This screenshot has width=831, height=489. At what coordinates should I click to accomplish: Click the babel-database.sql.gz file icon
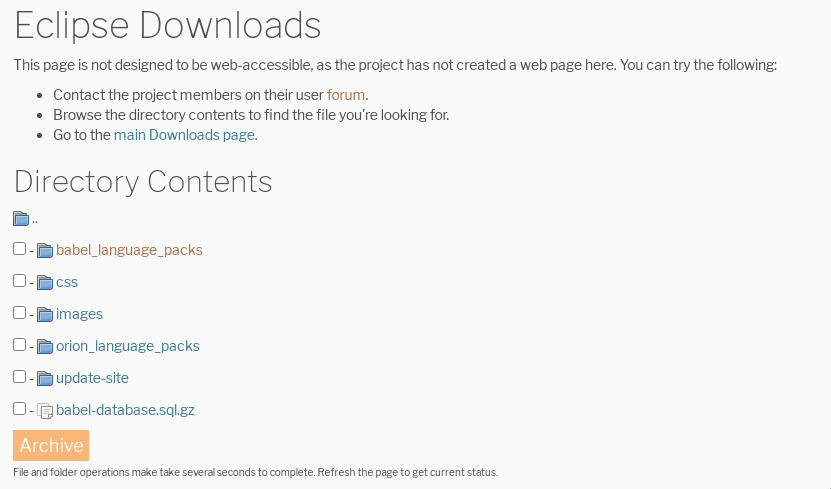45,411
